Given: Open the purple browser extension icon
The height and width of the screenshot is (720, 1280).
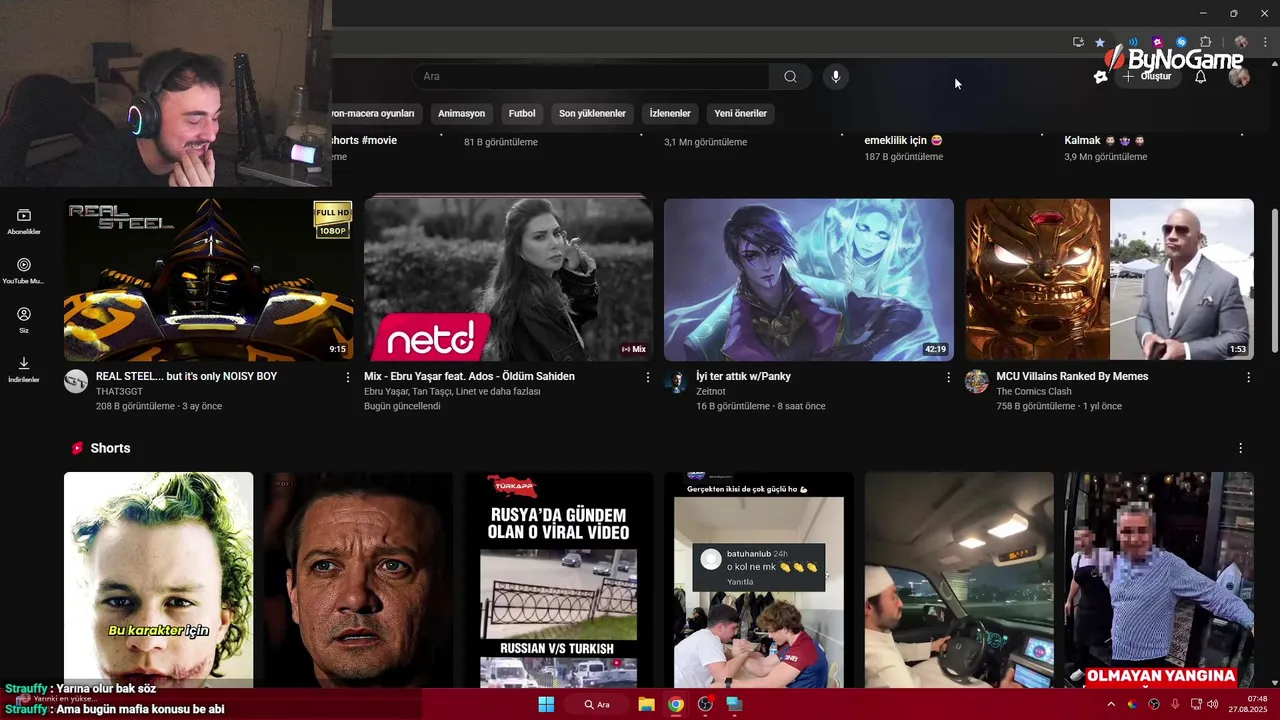Looking at the screenshot, I should tap(1157, 42).
